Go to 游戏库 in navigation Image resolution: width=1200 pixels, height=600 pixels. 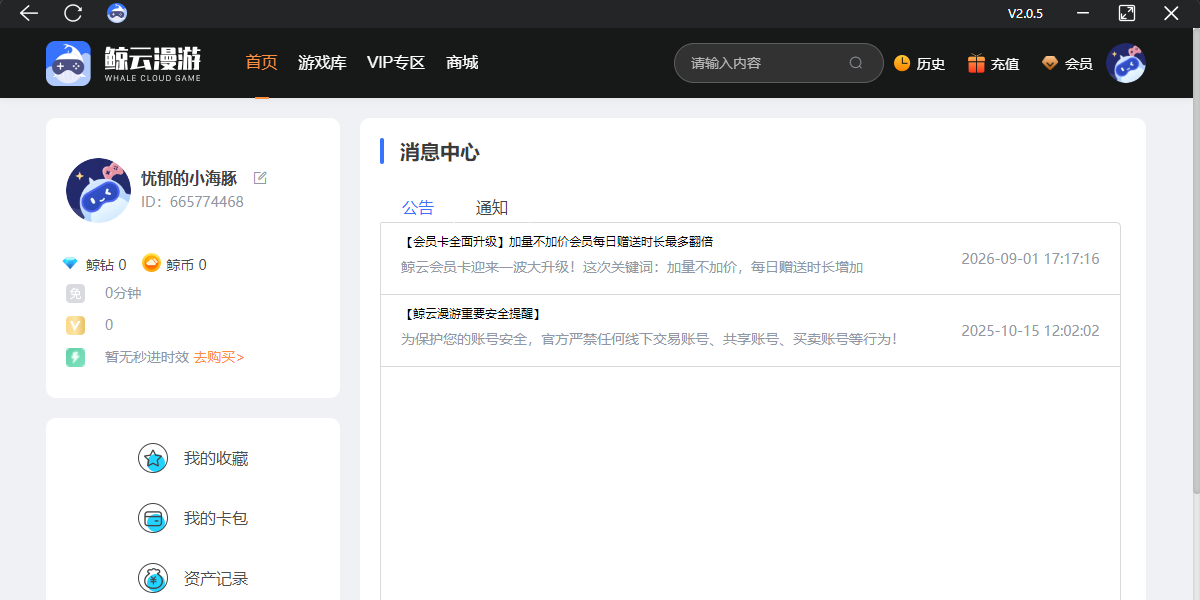[322, 63]
